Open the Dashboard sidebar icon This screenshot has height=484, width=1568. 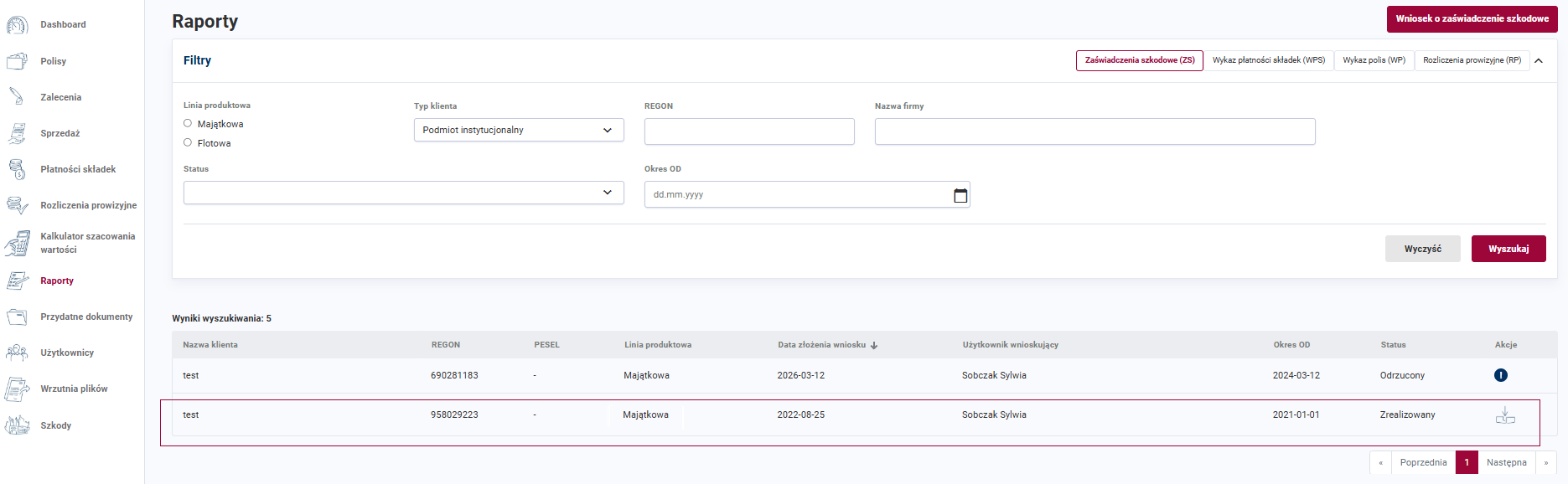coord(17,25)
